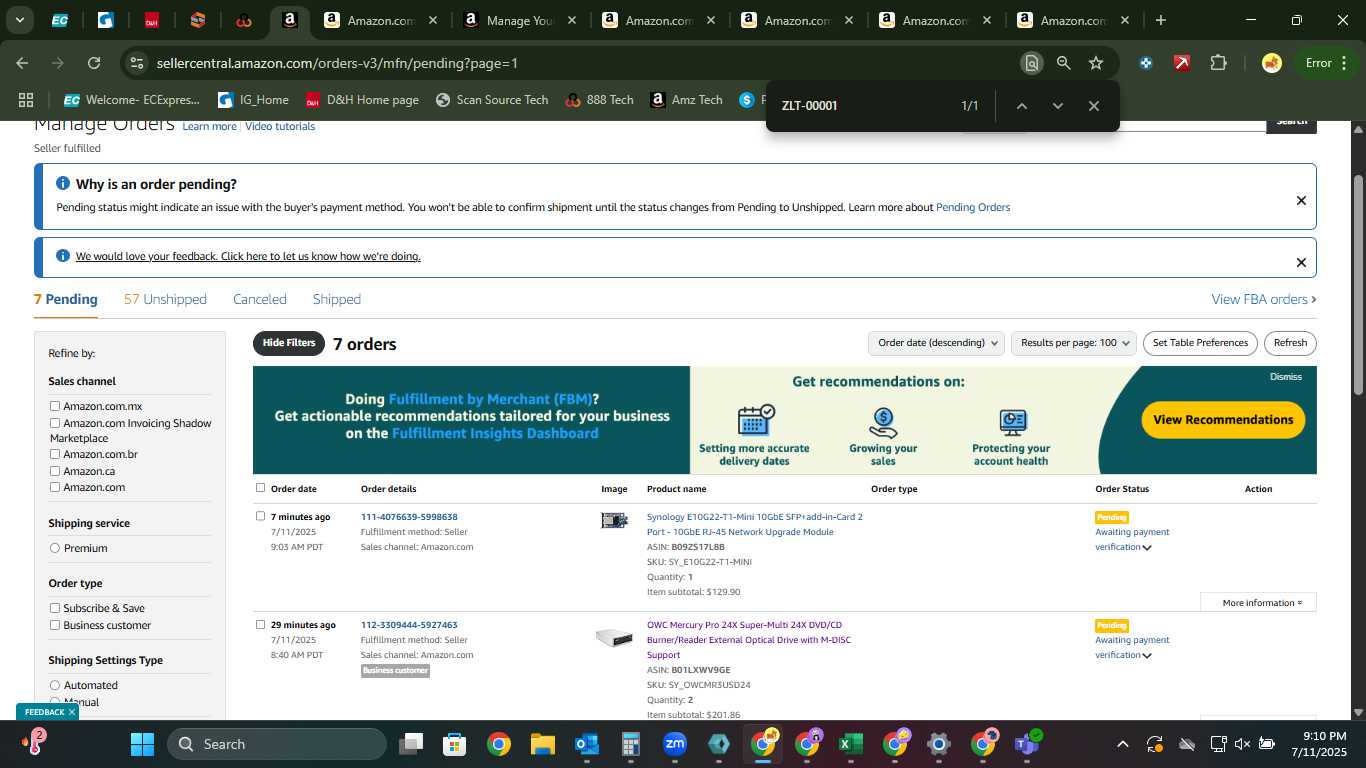
Task: Click the View Recommendations button
Action: click(x=1223, y=420)
